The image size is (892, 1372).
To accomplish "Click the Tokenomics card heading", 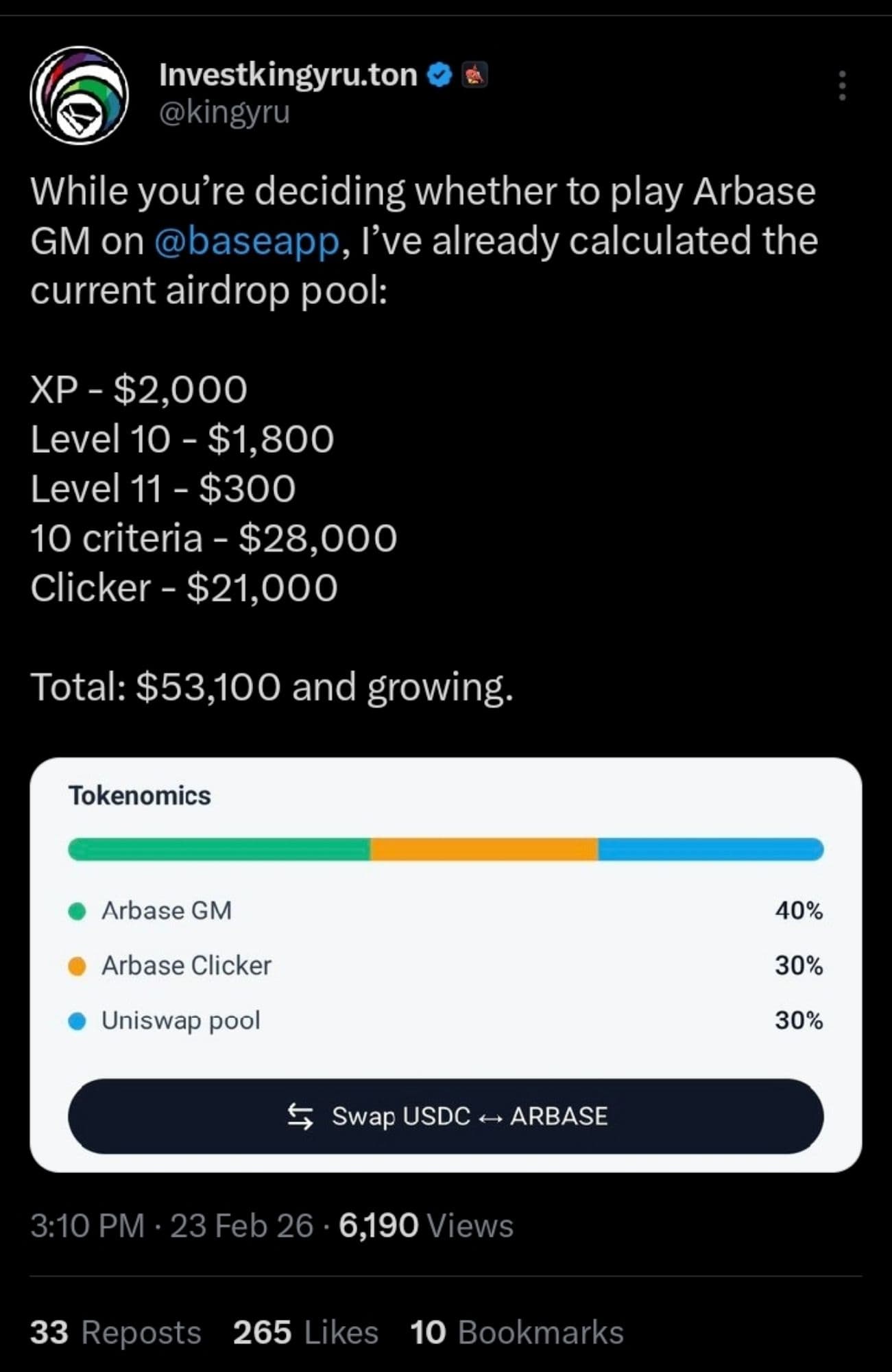I will tap(140, 796).
